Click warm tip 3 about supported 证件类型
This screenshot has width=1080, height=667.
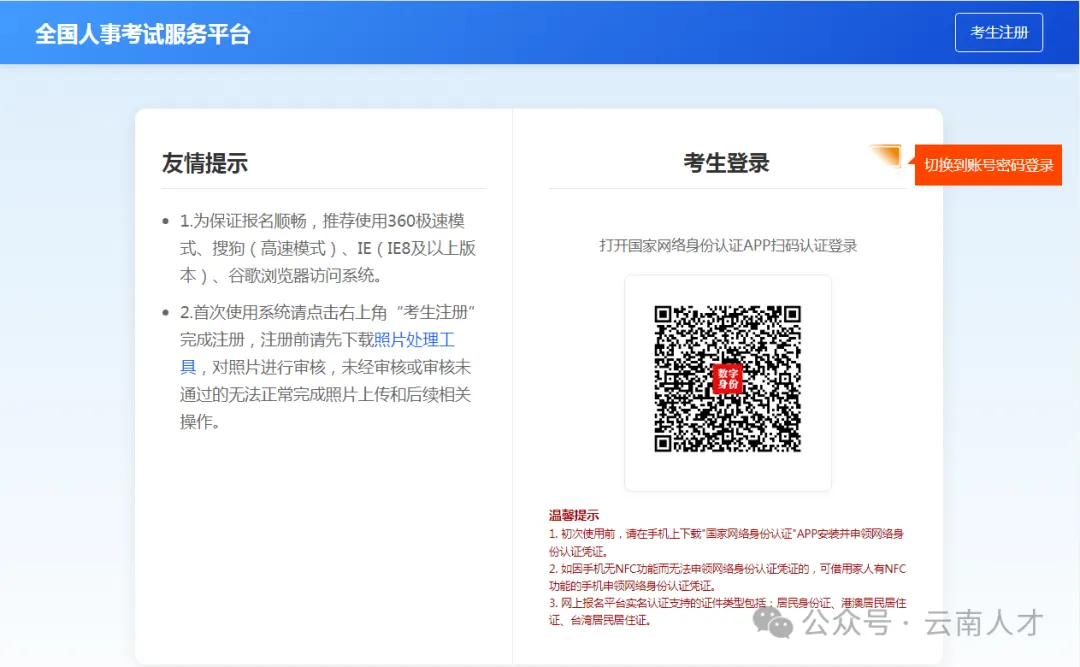[727, 611]
